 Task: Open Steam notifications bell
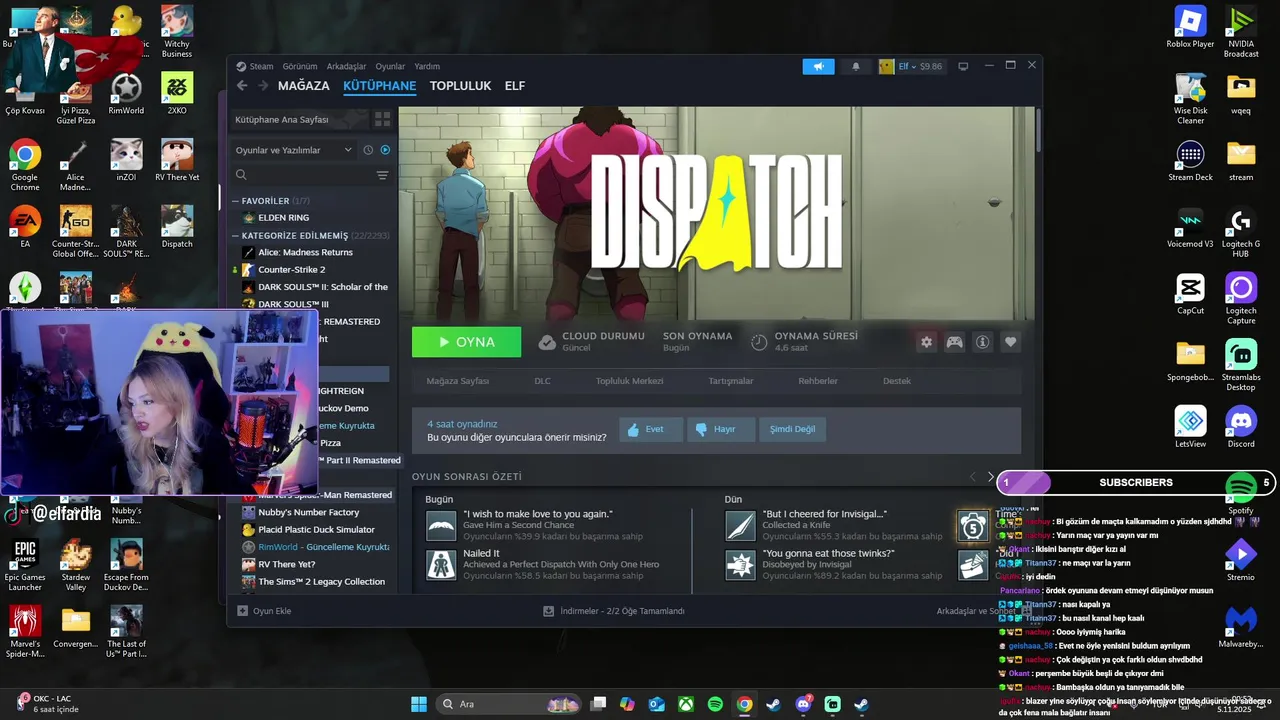(855, 66)
